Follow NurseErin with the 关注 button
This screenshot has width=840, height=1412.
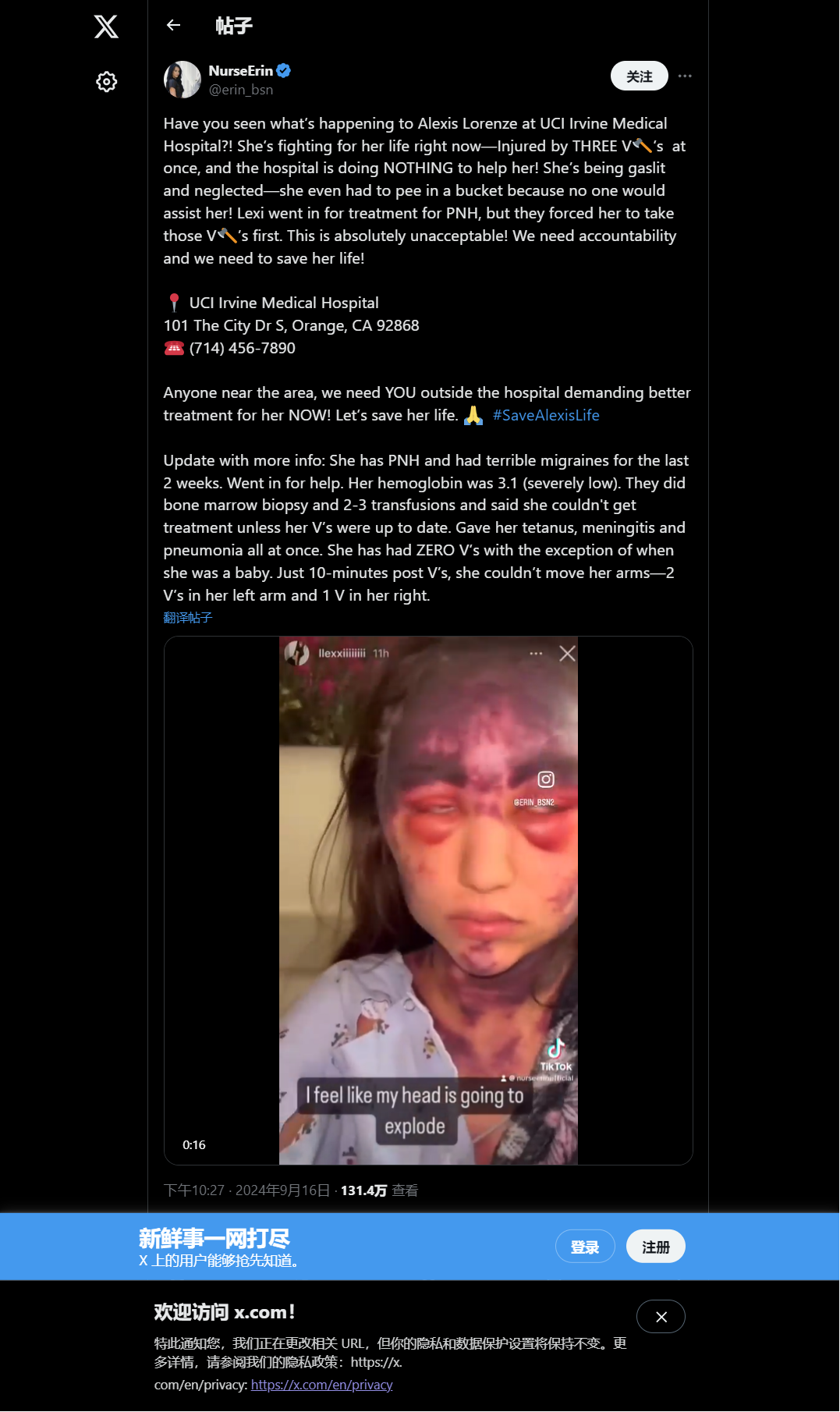[640, 76]
